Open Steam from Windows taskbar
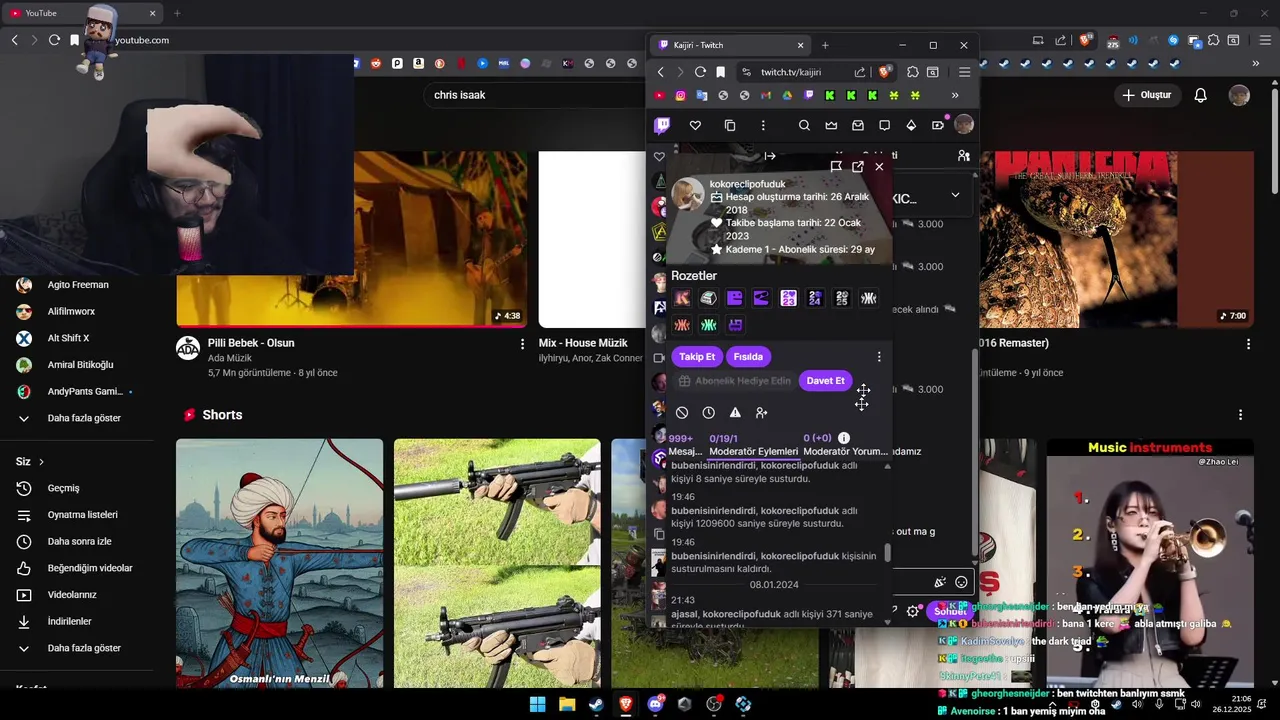1280x720 pixels. [x=596, y=704]
